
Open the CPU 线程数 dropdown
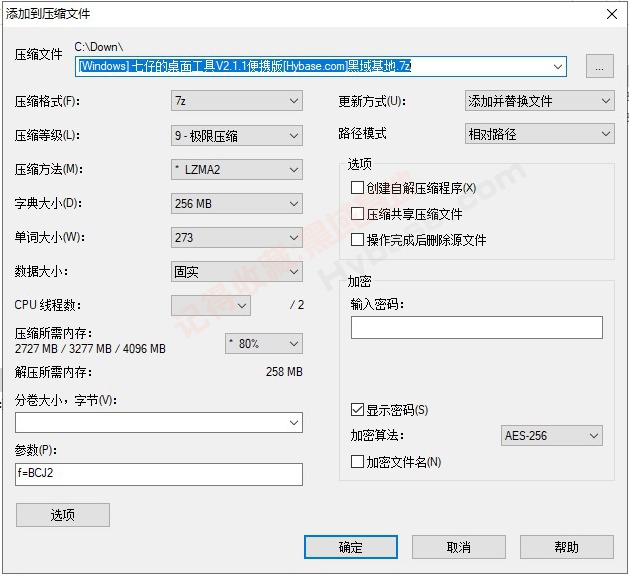point(211,306)
